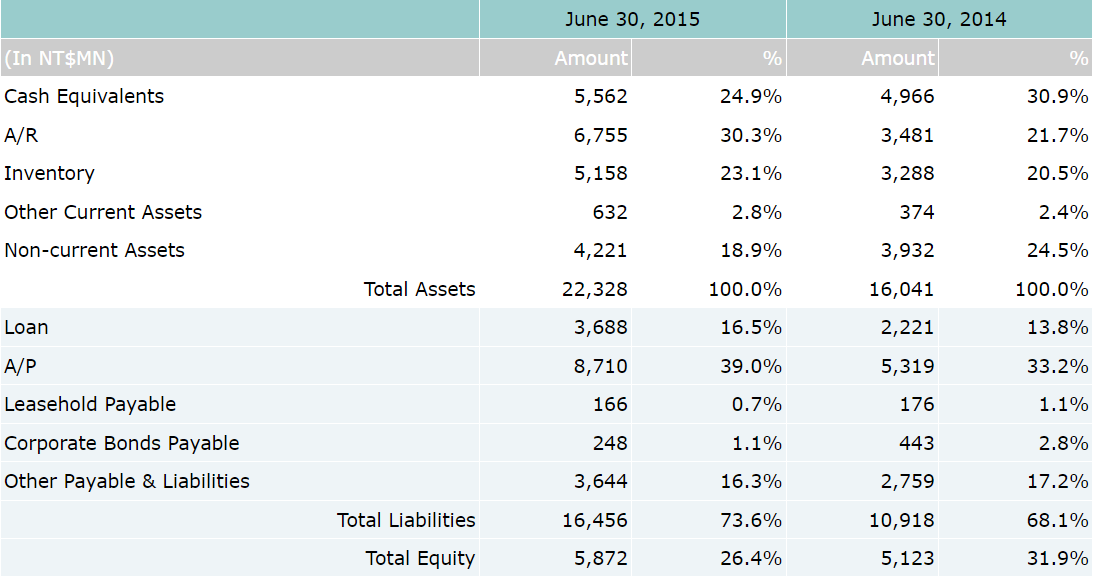Click the June 30, 2014 column header

click(938, 19)
